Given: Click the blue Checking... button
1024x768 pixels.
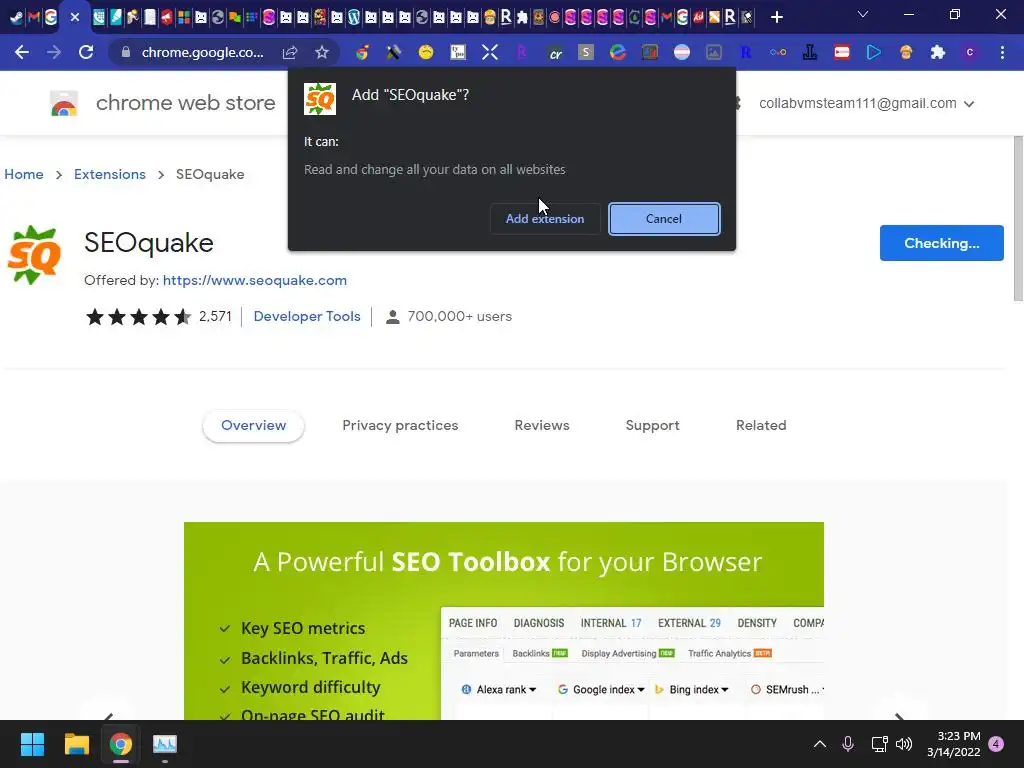Looking at the screenshot, I should click(x=941, y=243).
